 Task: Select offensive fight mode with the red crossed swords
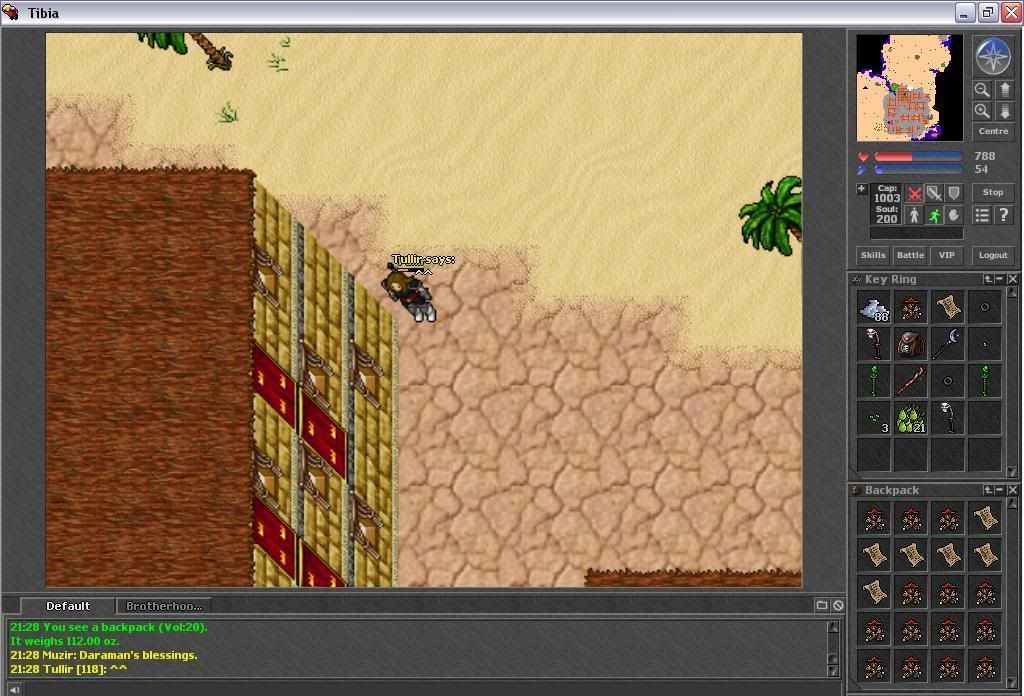tap(914, 194)
